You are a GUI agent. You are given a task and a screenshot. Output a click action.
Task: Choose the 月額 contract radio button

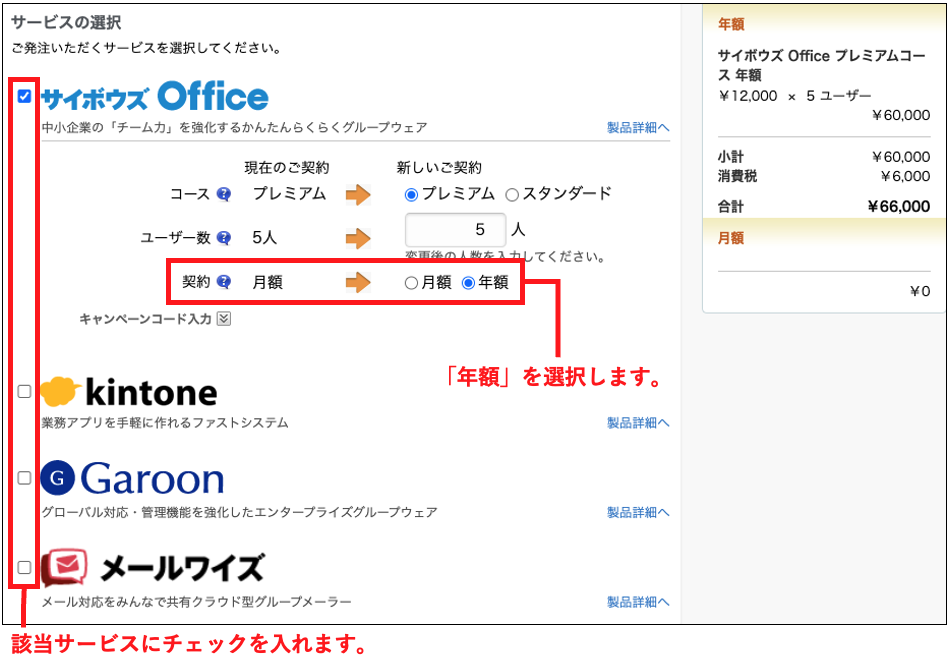tap(411, 283)
